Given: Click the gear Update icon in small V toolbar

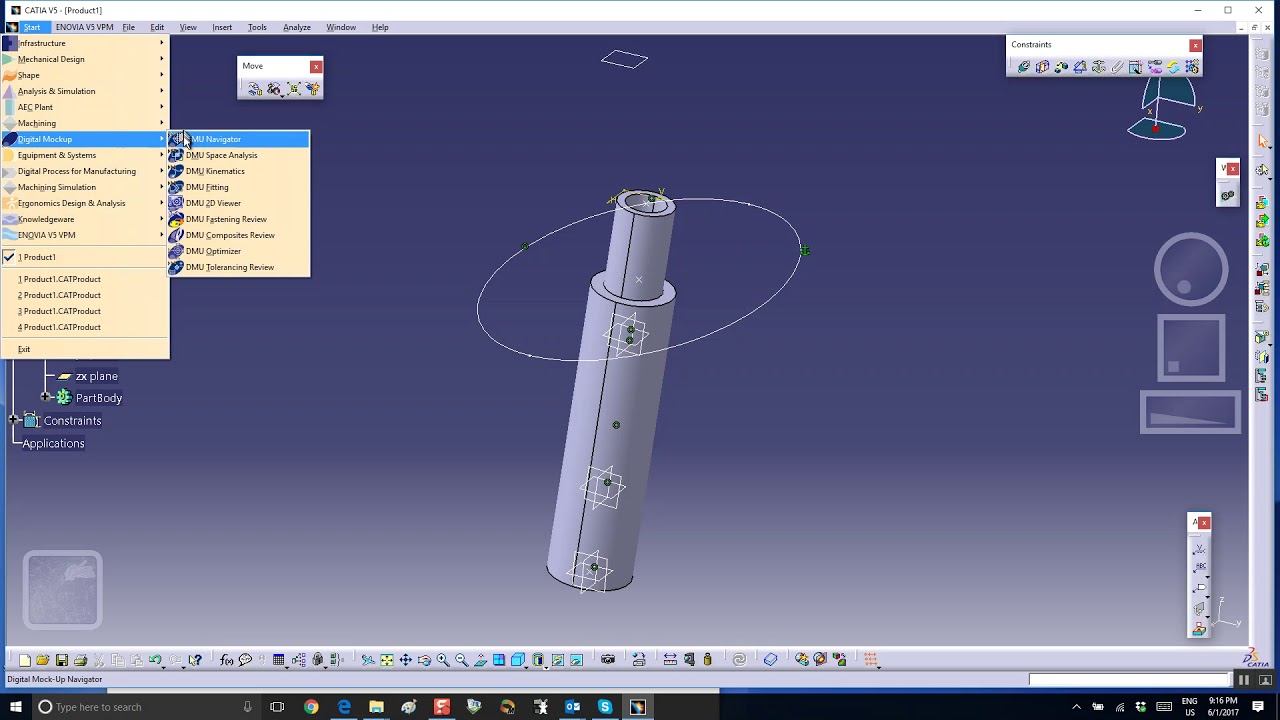Looking at the screenshot, I should pyautogui.click(x=1227, y=195).
